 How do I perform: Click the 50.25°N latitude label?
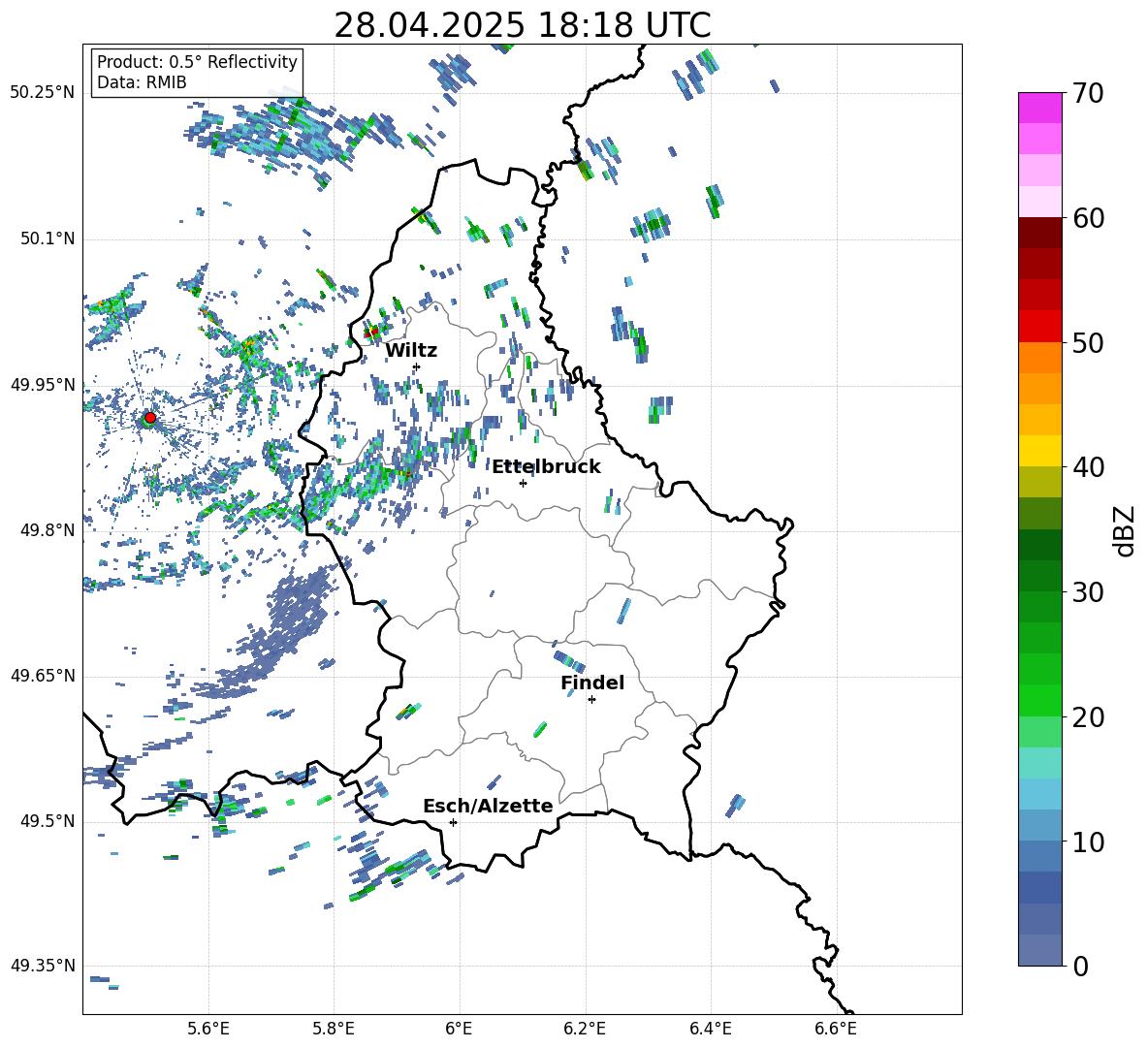(43, 93)
